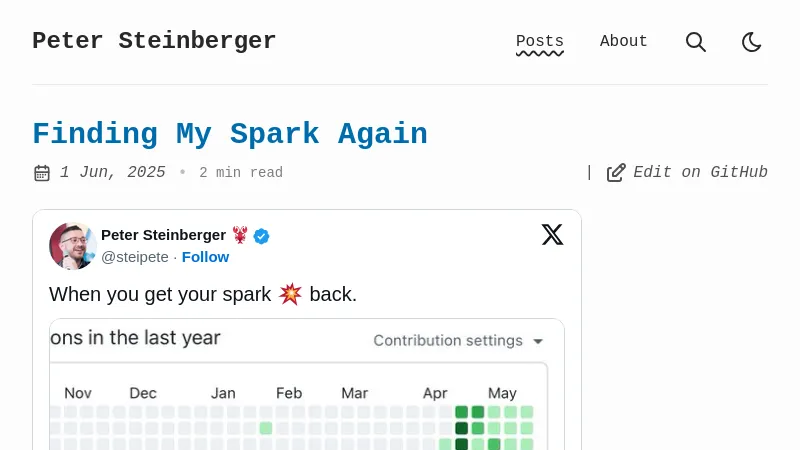Go to the Posts page

[x=540, y=42]
